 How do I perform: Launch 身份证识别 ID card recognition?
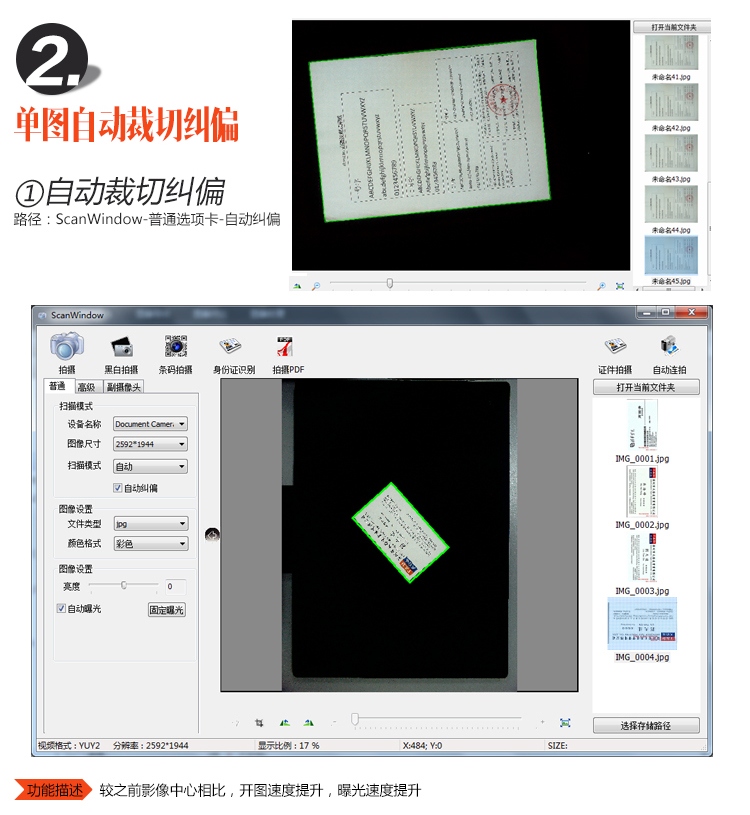point(232,347)
